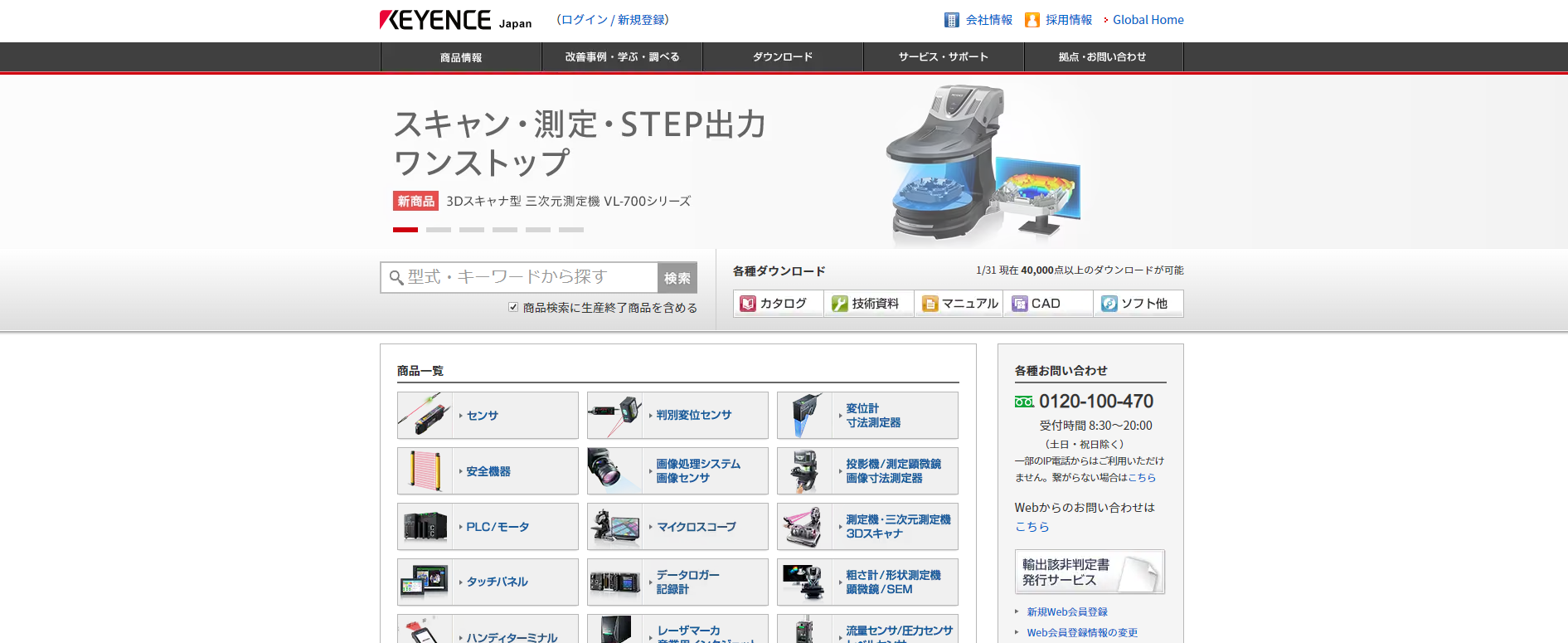
Task: Open the 改善事例・学ぶ・調べる menu
Action: [x=622, y=57]
